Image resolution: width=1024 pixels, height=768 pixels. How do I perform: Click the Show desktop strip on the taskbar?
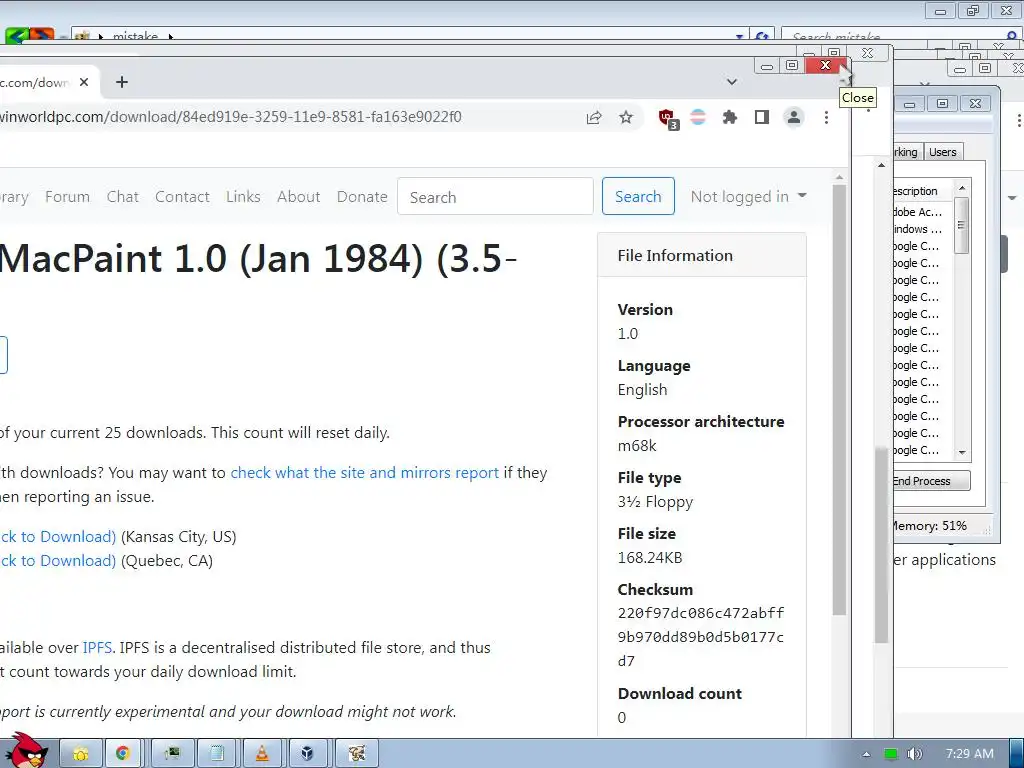[1016, 754]
